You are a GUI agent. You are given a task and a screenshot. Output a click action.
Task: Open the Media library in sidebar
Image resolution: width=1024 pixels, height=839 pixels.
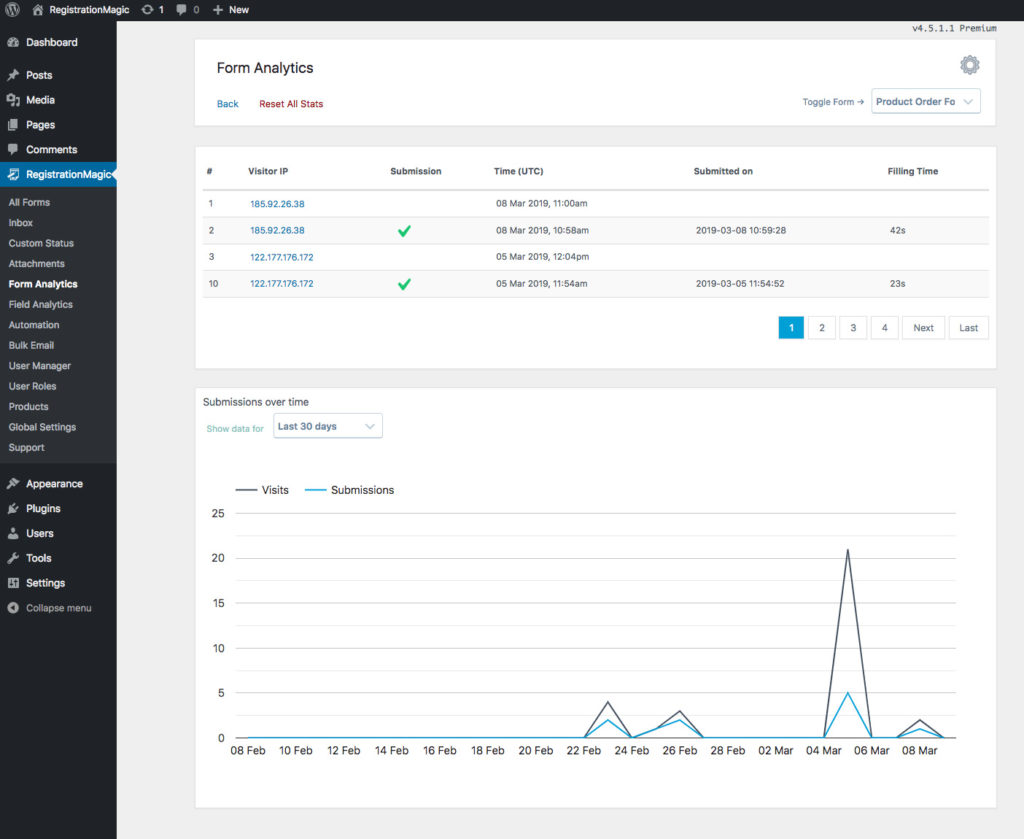(x=40, y=100)
